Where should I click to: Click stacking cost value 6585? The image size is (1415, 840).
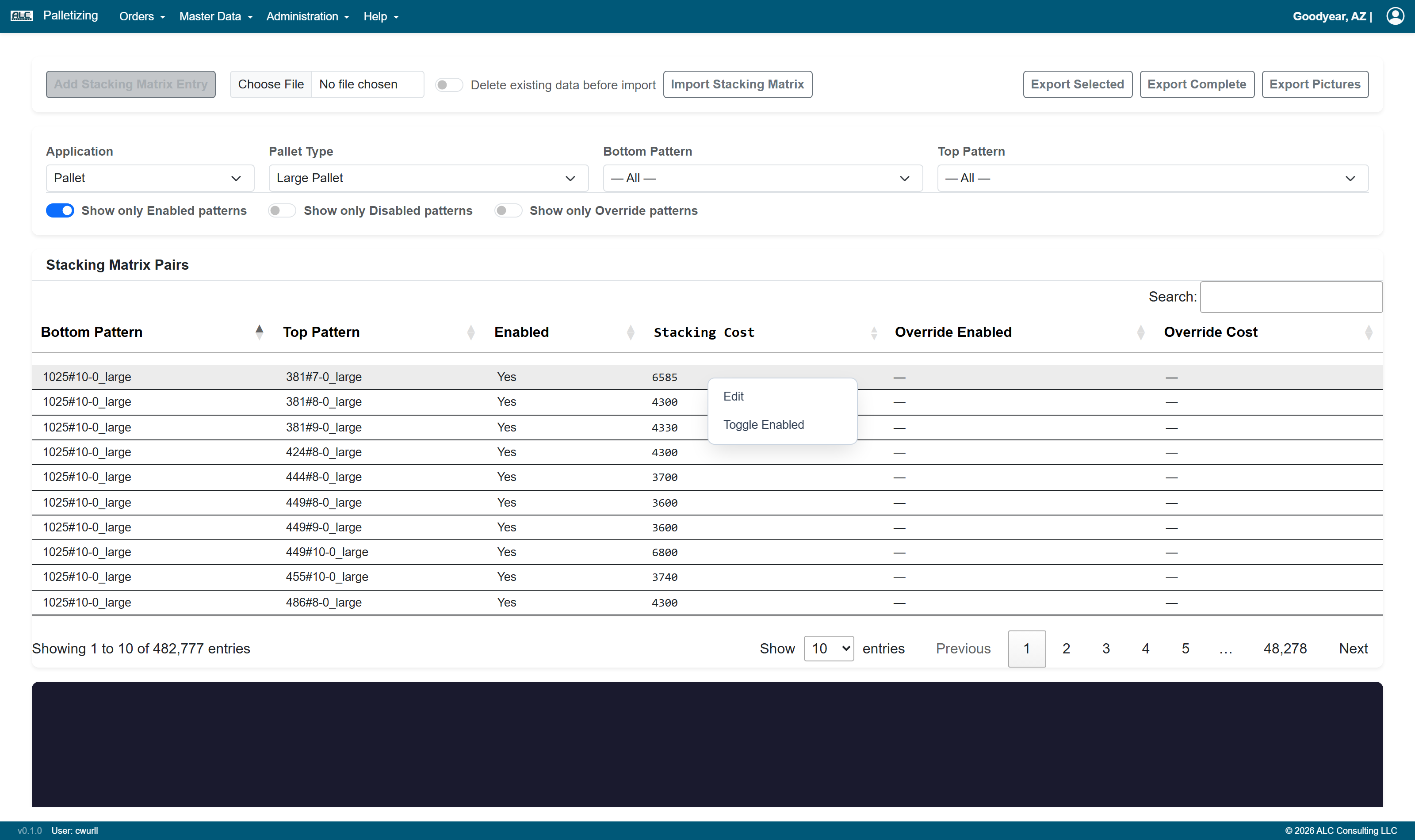coord(665,378)
